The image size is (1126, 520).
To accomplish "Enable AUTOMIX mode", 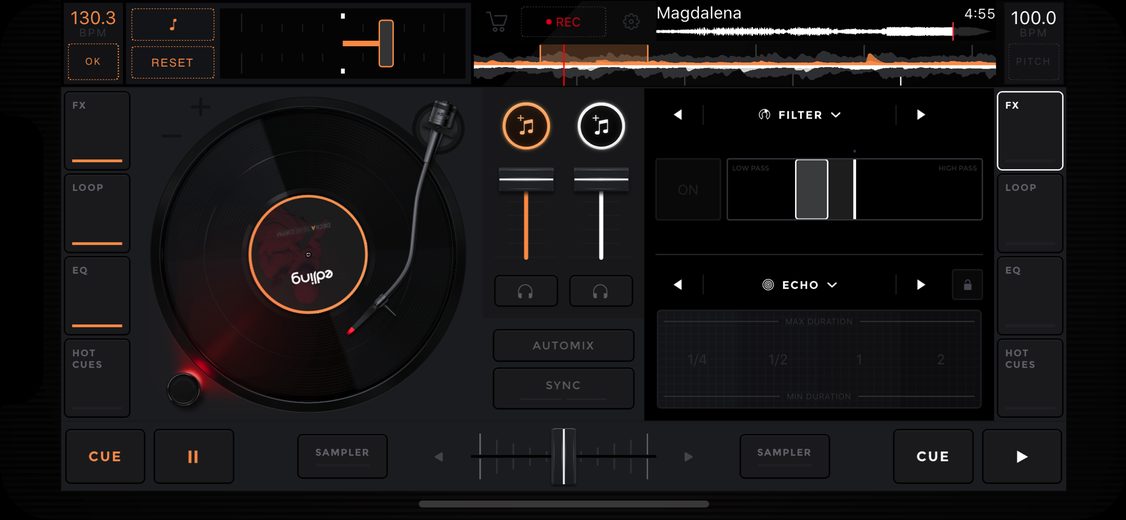I will (563, 345).
